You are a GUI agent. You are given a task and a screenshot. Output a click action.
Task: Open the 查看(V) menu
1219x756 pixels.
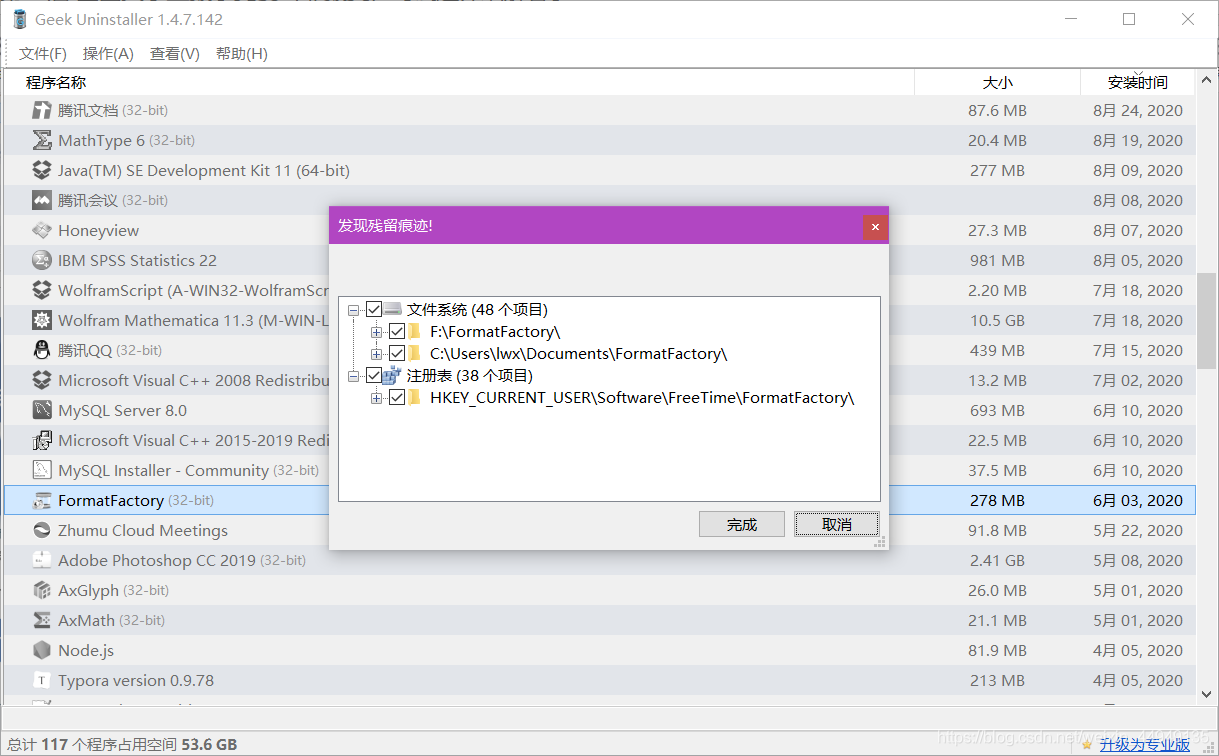click(175, 54)
